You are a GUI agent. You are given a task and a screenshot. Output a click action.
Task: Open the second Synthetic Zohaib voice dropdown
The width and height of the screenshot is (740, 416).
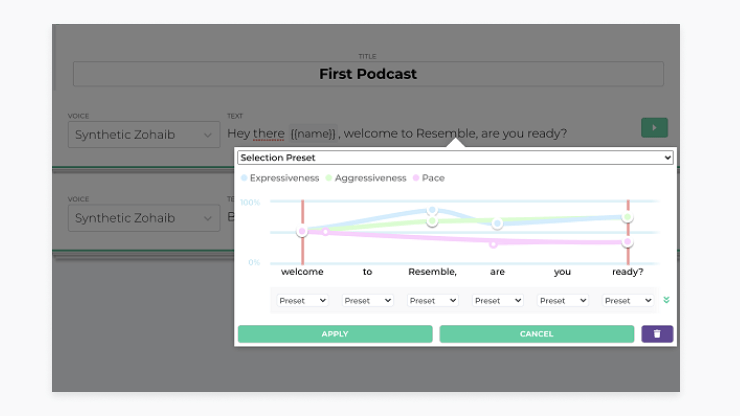tap(144, 218)
